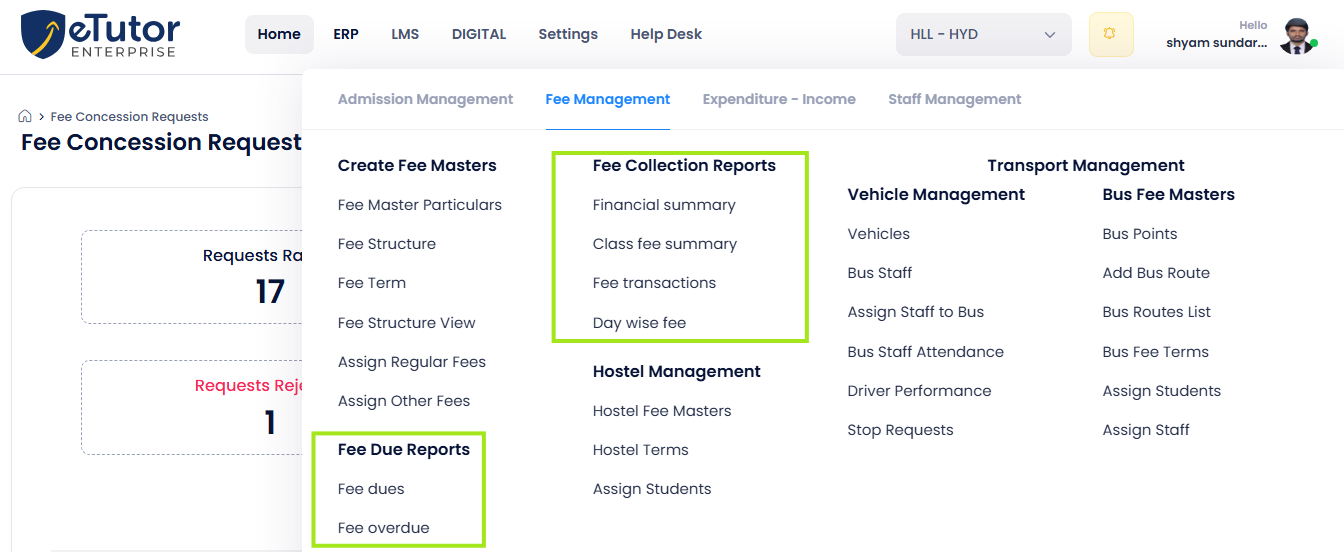This screenshot has width=1344, height=552.
Task: Open Bus Points link
Action: pos(1140,234)
